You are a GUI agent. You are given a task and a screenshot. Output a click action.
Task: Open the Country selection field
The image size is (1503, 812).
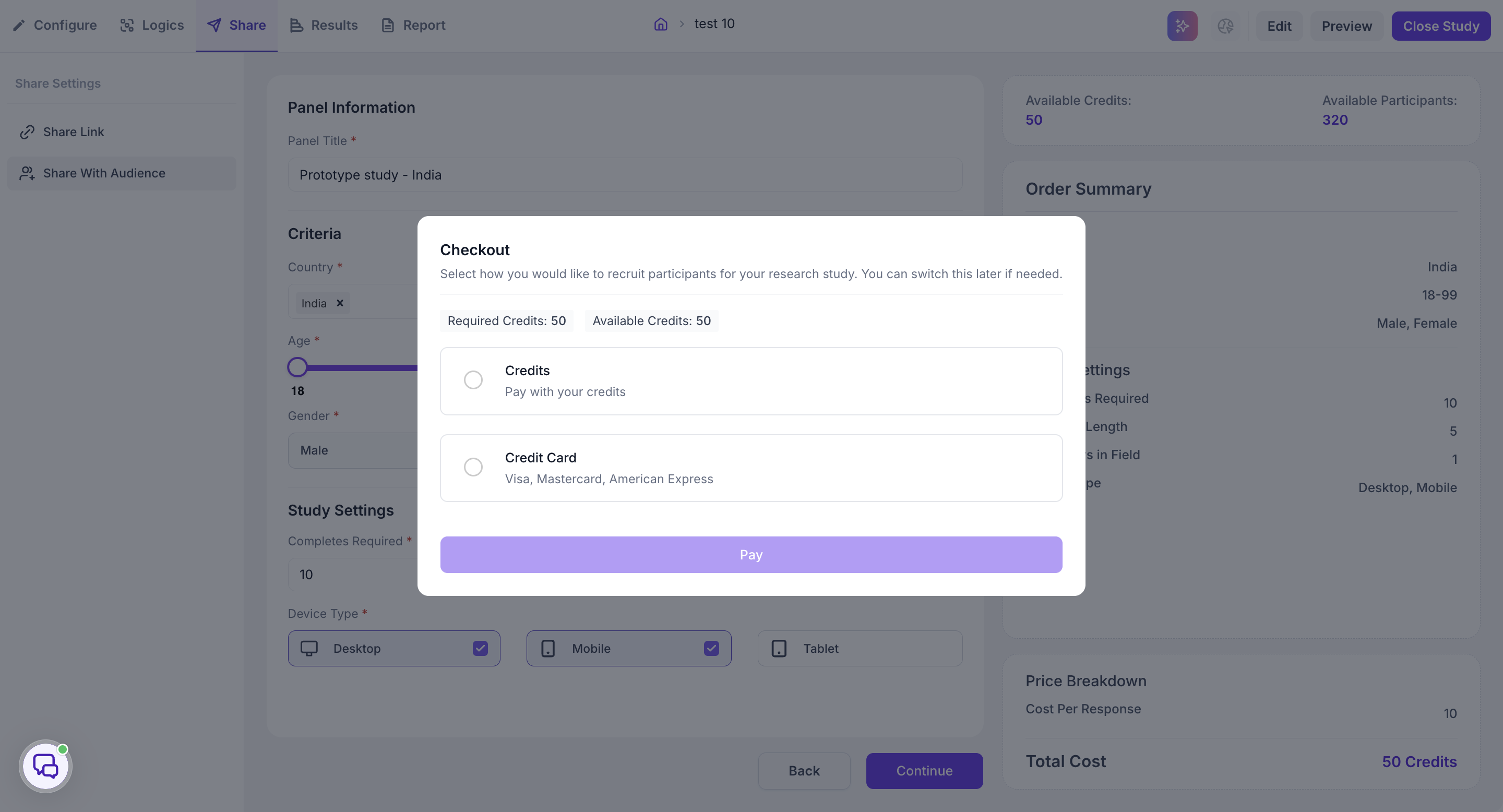353,302
